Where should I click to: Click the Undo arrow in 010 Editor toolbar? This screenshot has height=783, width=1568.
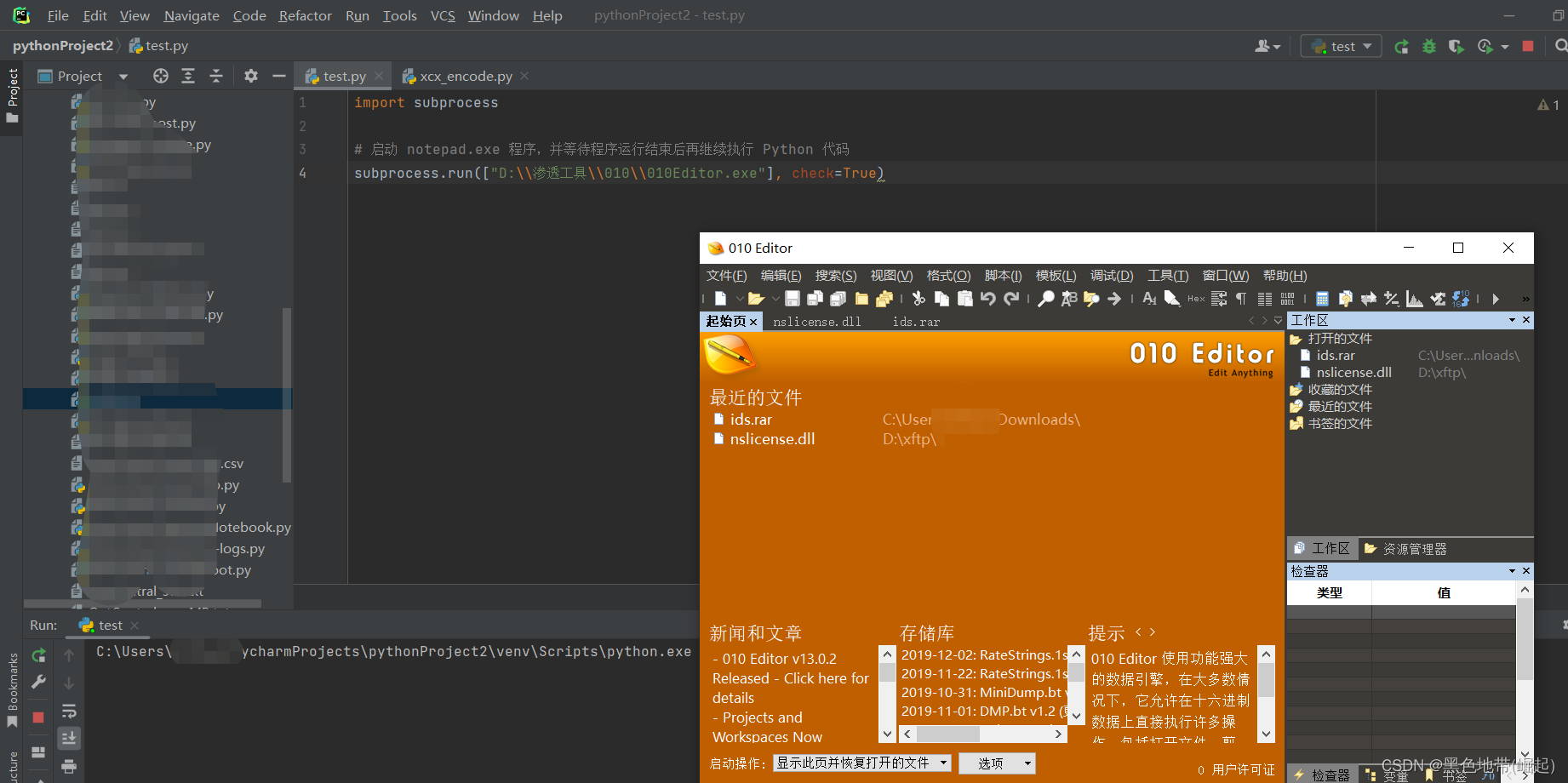coord(987,299)
